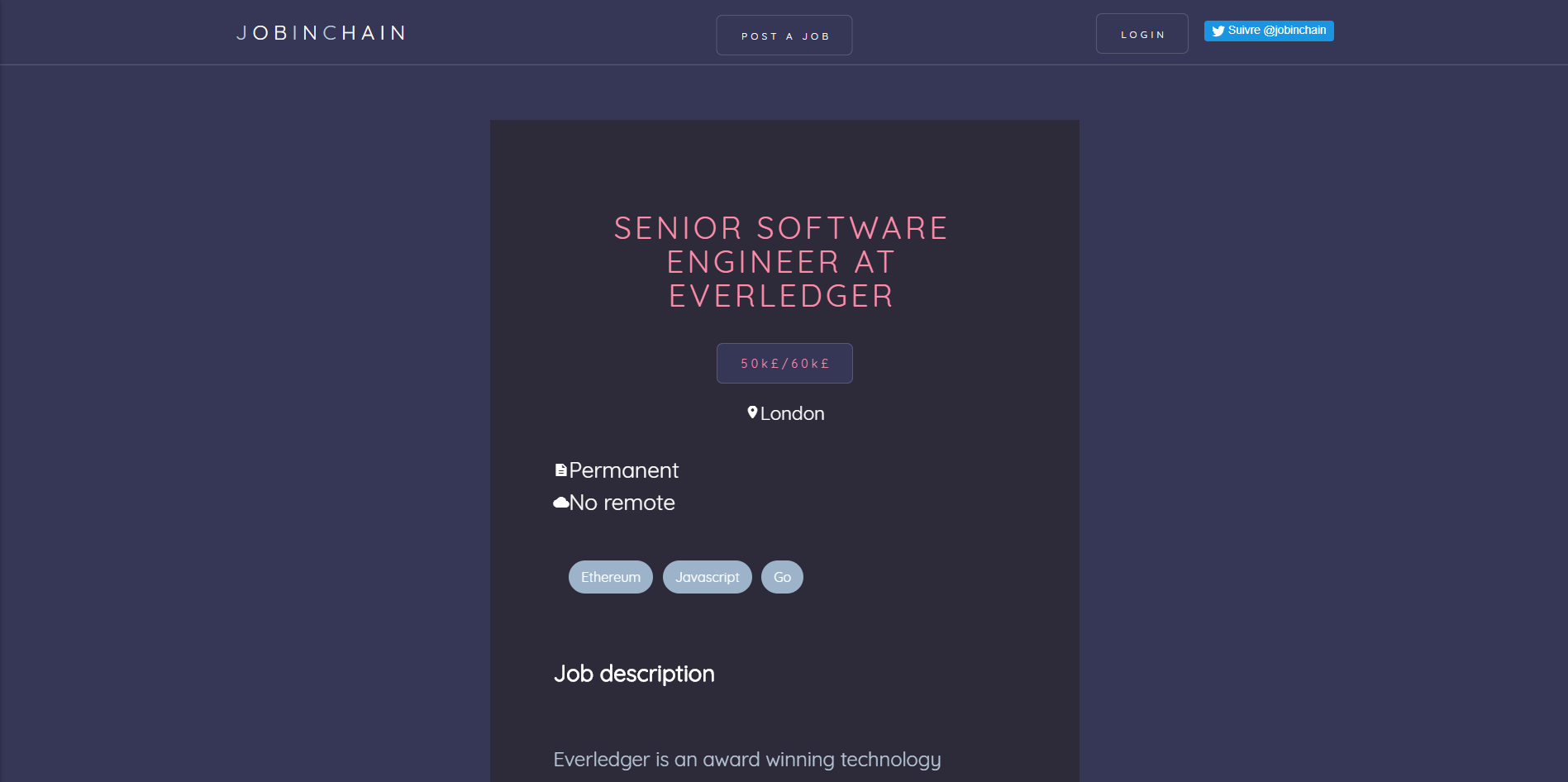Viewport: 1568px width, 782px height.
Task: Click the Everledger description paragraph
Action: point(746,758)
